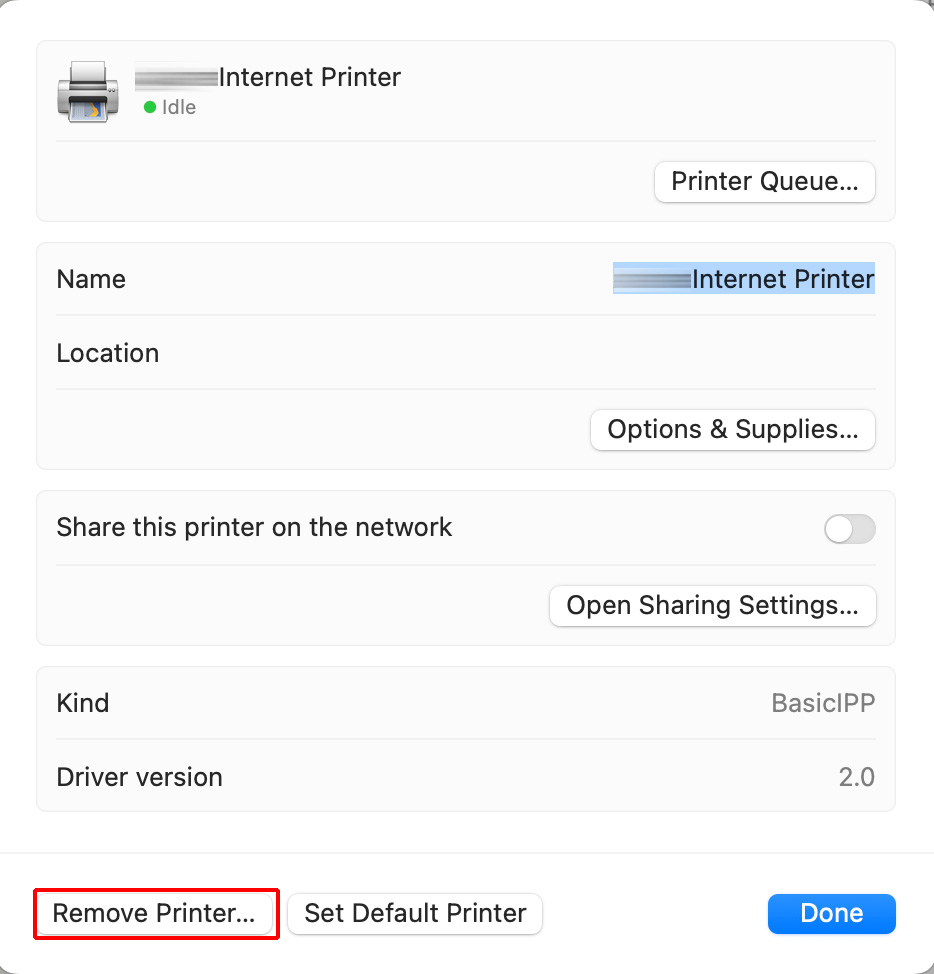The image size is (934, 974).
Task: Enable sharing this printer on the network
Action: (x=849, y=528)
